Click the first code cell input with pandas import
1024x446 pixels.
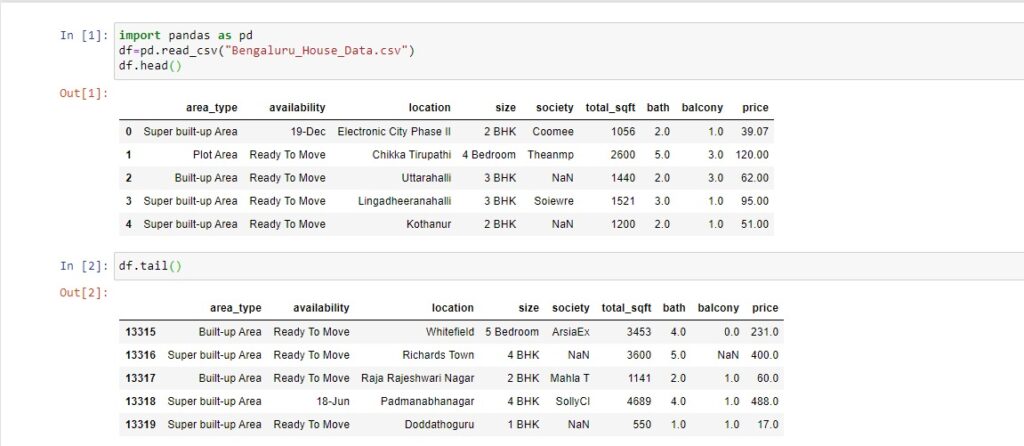(568, 51)
